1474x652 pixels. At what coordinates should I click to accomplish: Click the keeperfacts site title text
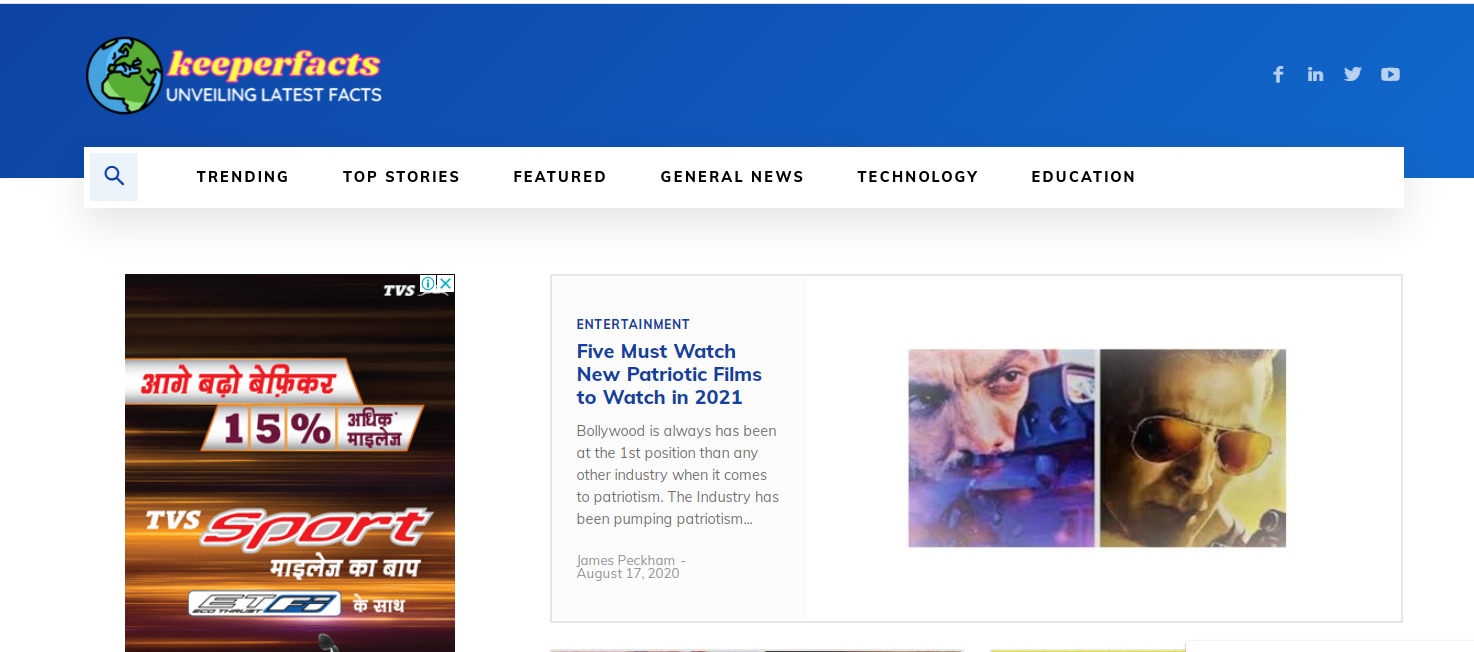274,65
